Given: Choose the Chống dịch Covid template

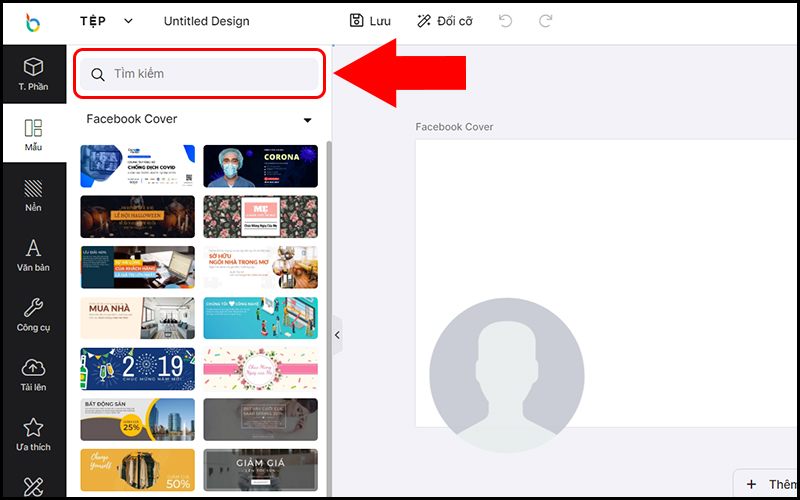Looking at the screenshot, I should coord(138,166).
